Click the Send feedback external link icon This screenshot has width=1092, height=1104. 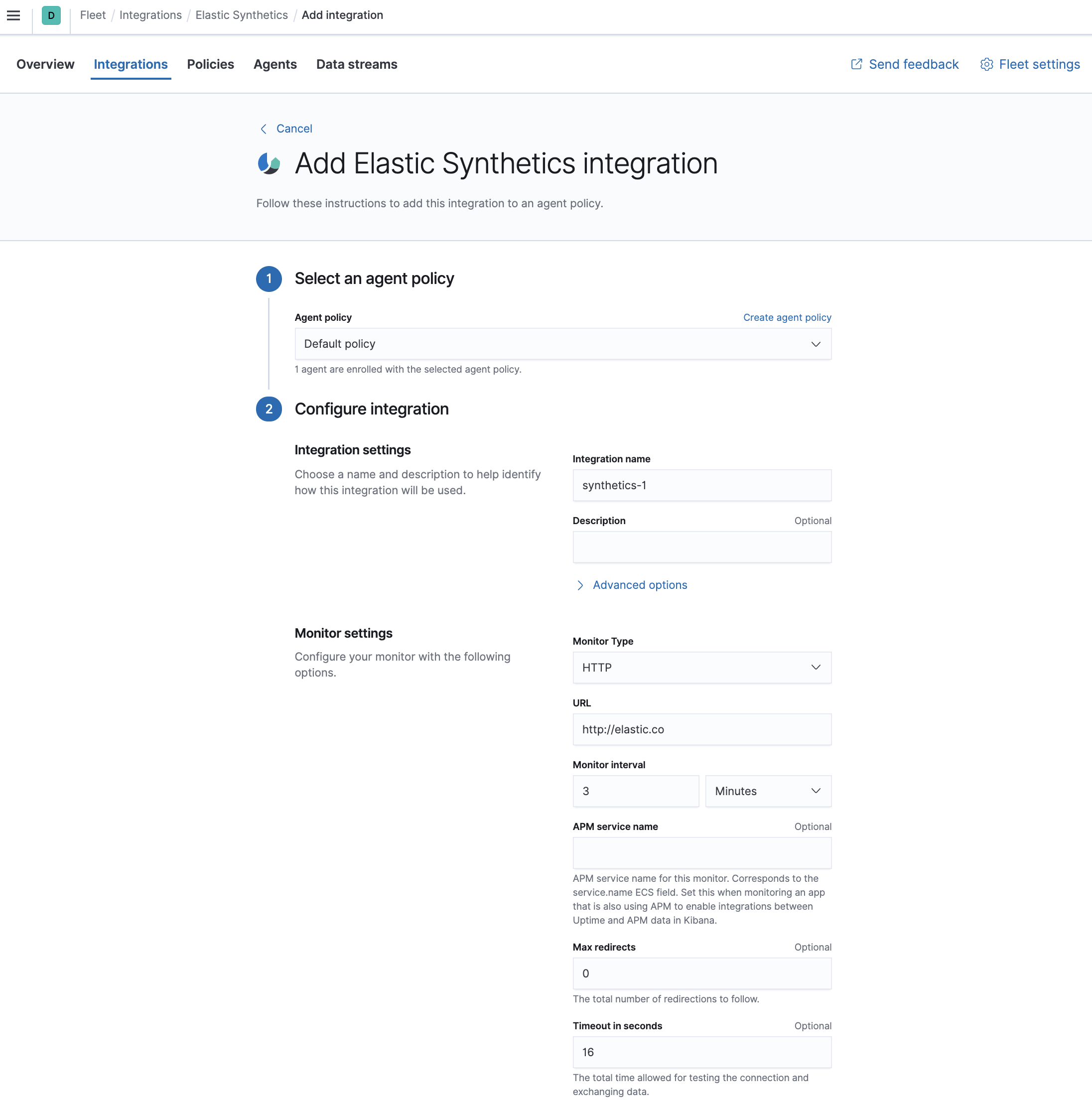tap(857, 64)
